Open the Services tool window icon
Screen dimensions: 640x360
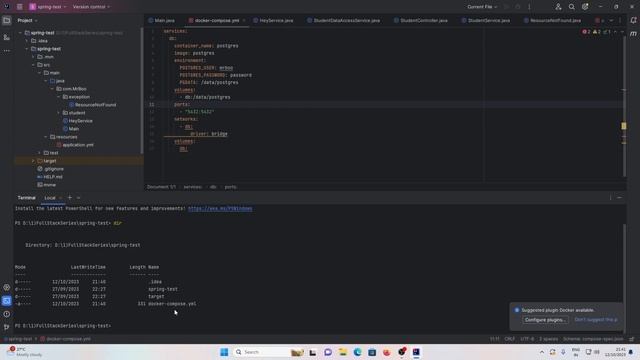pos(7,287)
